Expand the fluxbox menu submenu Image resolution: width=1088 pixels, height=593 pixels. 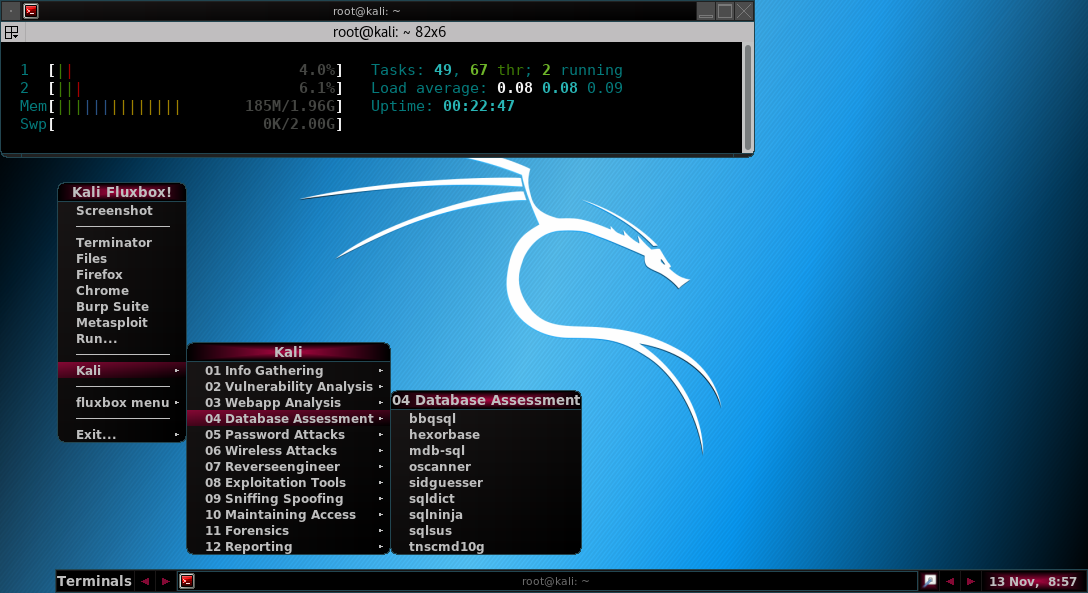[x=122, y=402]
